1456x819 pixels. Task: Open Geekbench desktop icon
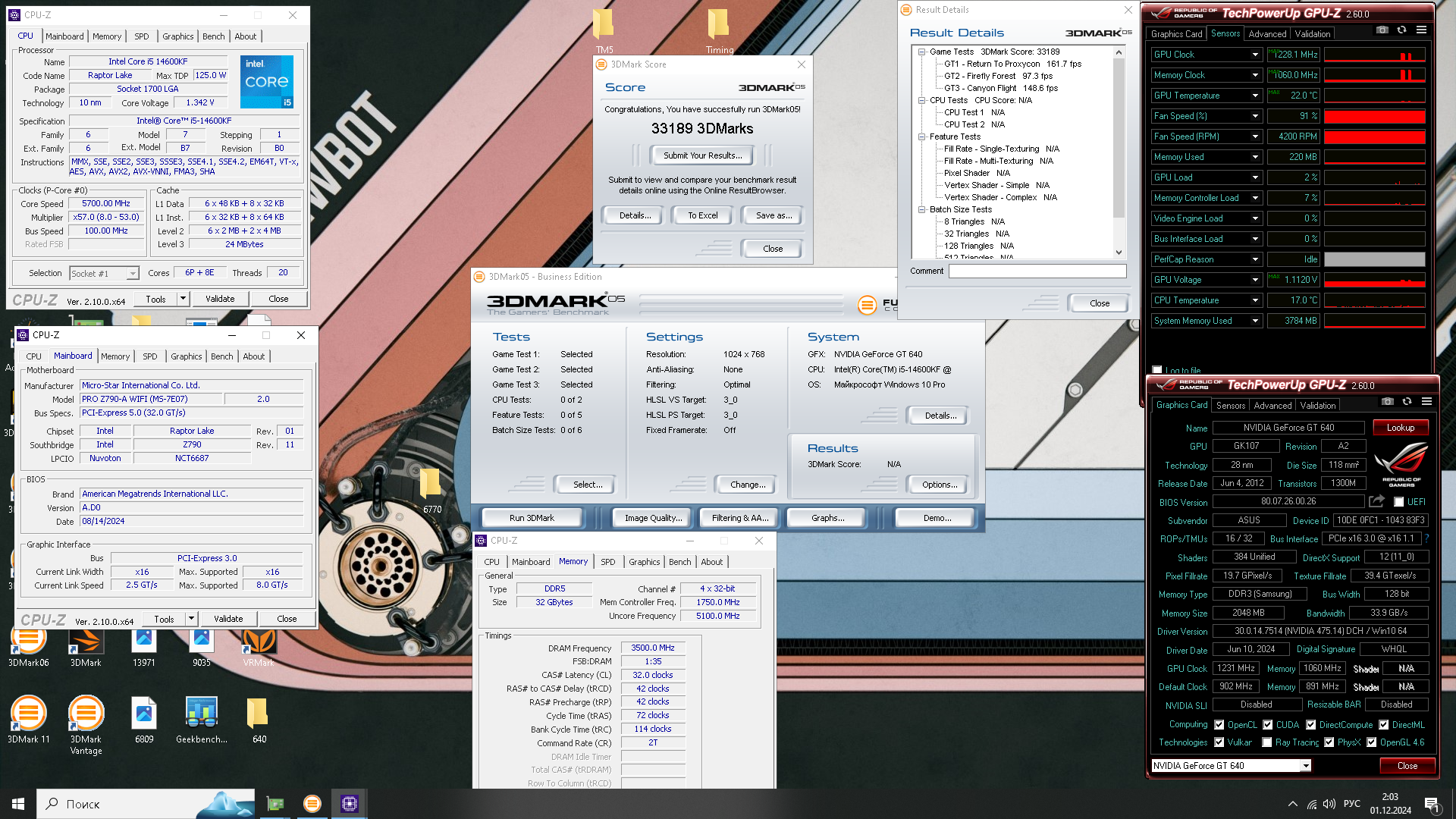click(x=202, y=719)
